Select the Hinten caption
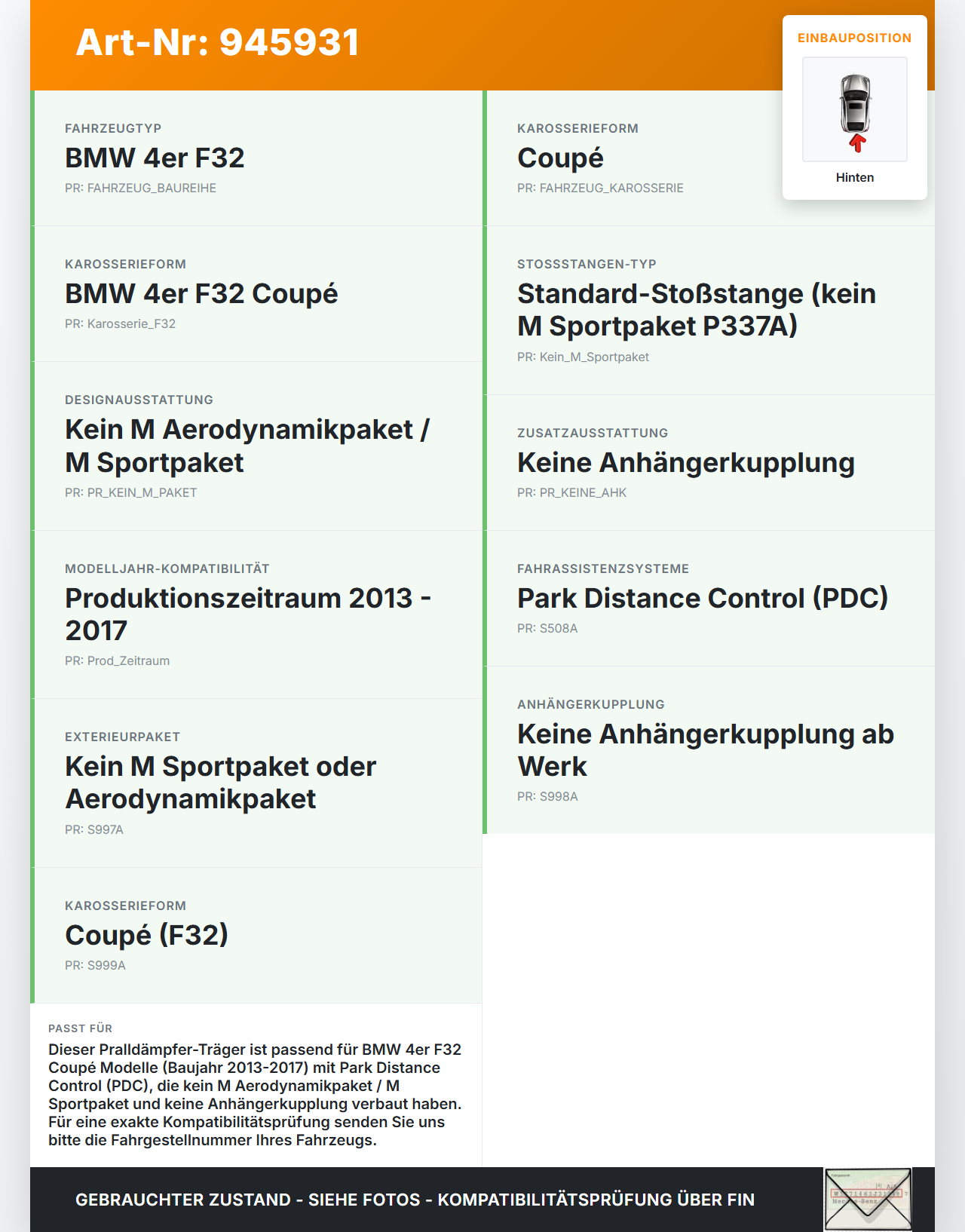Image resolution: width=965 pixels, height=1232 pixels. 855,177
